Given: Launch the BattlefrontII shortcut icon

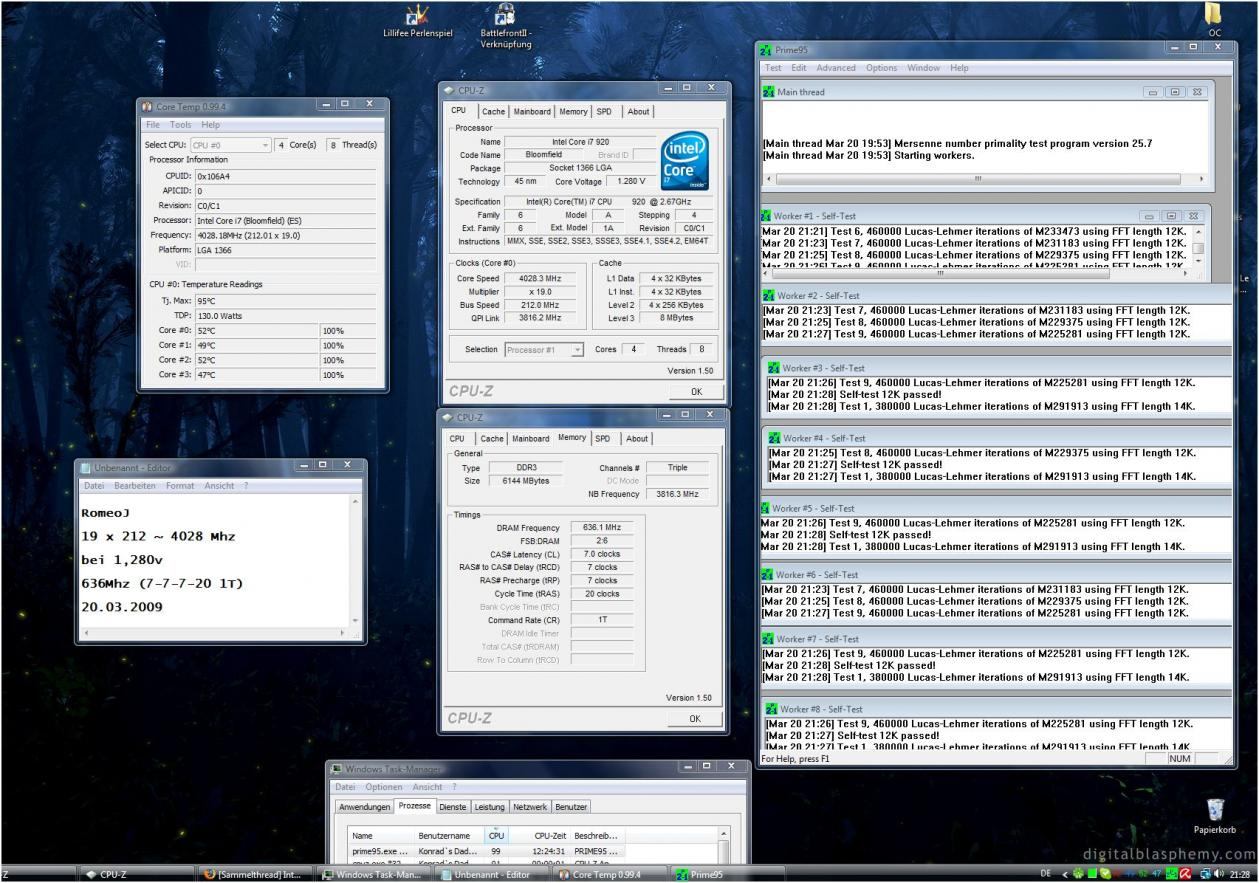Looking at the screenshot, I should [x=506, y=15].
